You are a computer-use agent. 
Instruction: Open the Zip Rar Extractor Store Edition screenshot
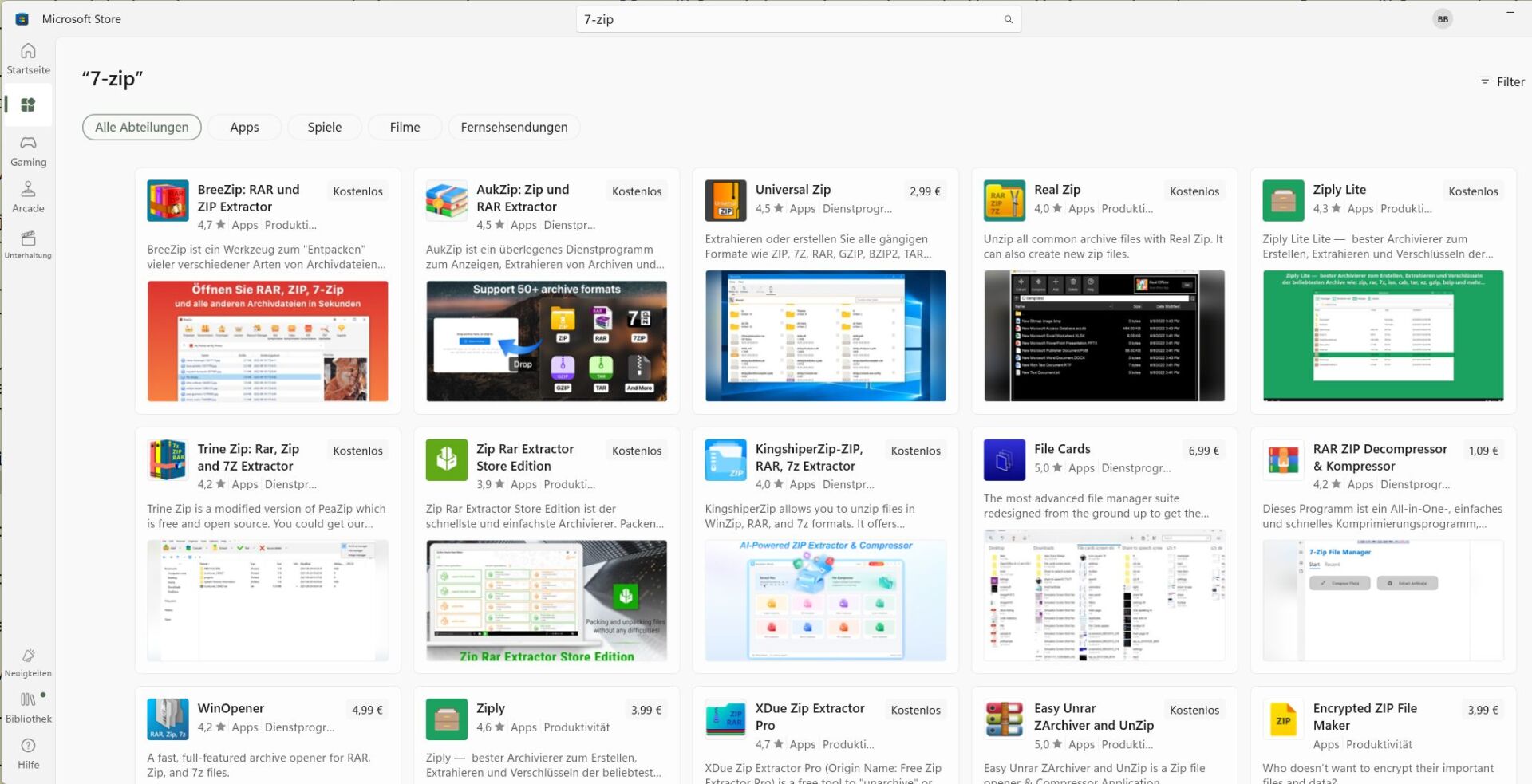point(547,601)
